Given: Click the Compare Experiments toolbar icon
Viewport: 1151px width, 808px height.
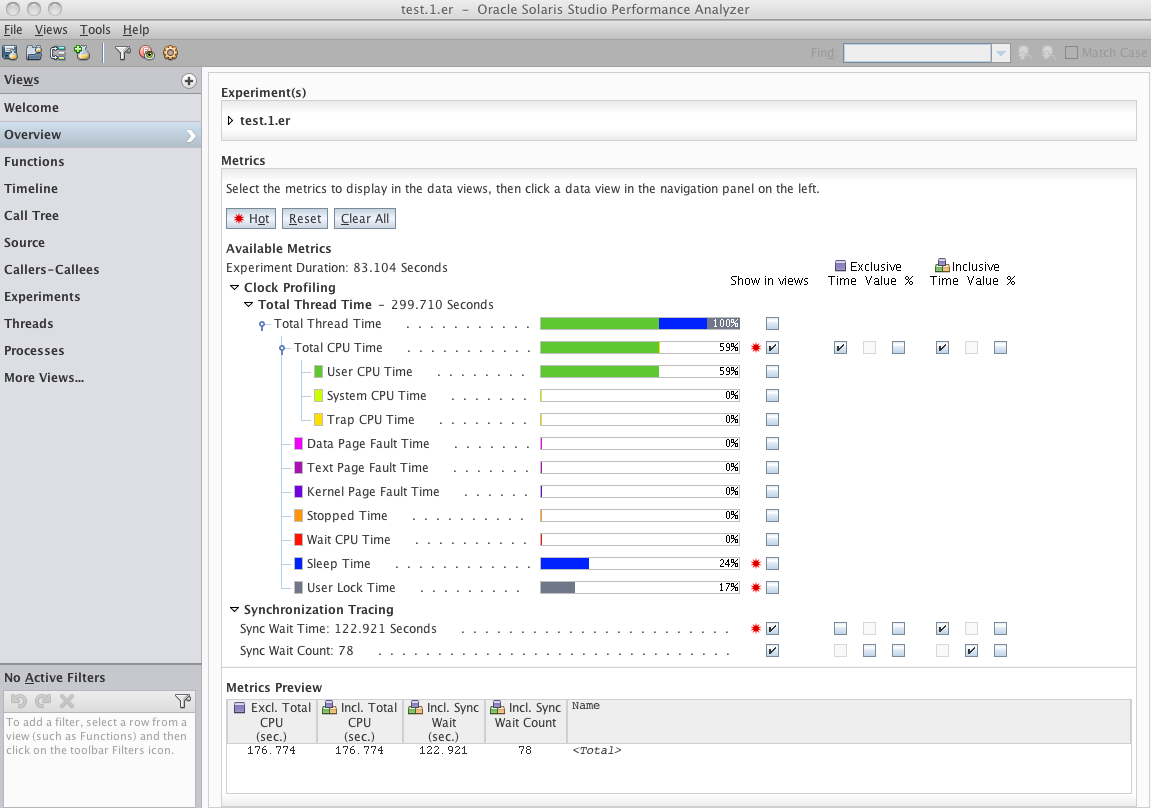Looking at the screenshot, I should point(58,53).
